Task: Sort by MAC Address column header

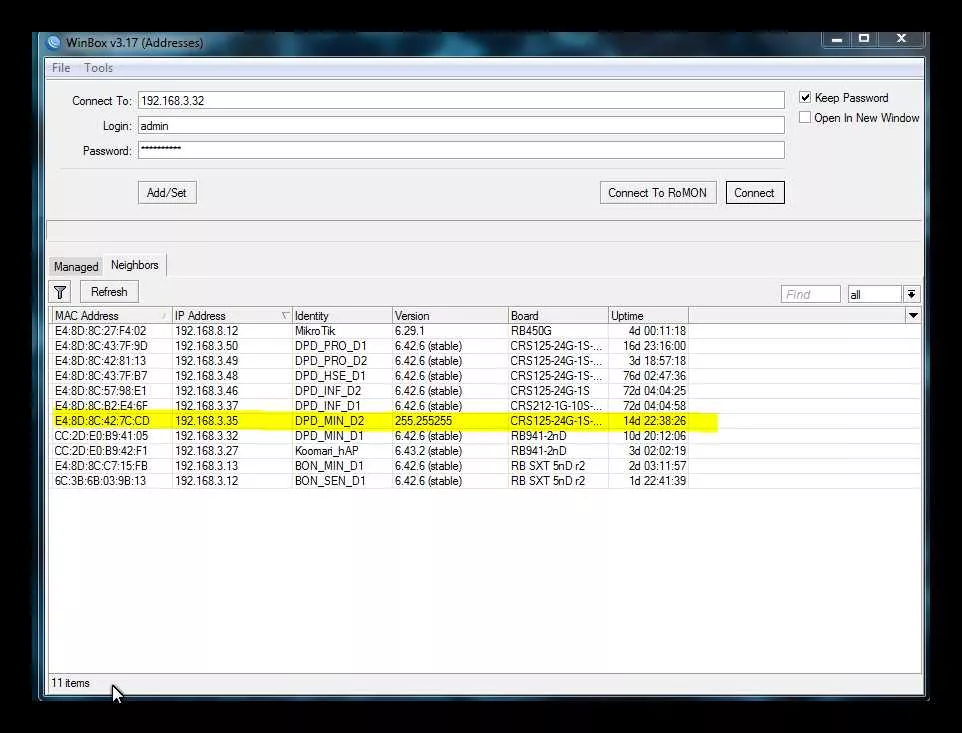Action: (111, 316)
